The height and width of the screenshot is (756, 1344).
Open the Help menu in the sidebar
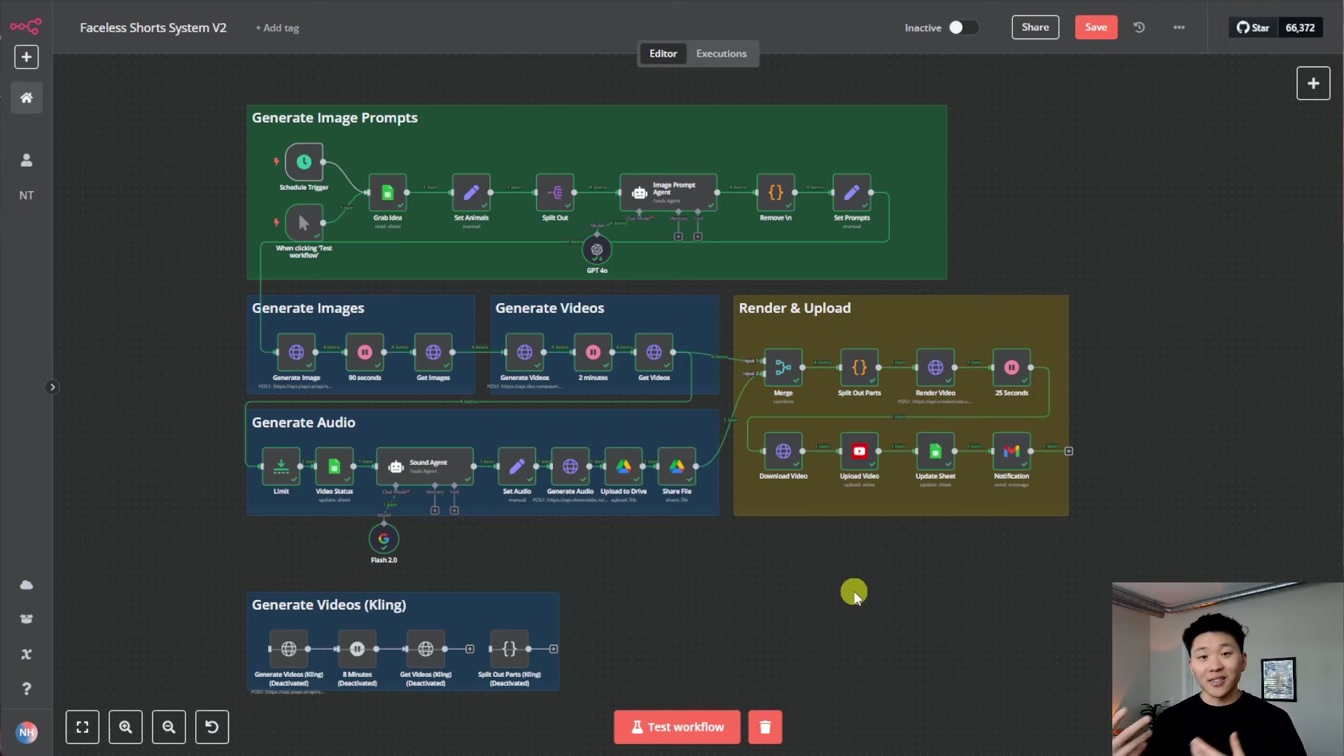tap(26, 689)
